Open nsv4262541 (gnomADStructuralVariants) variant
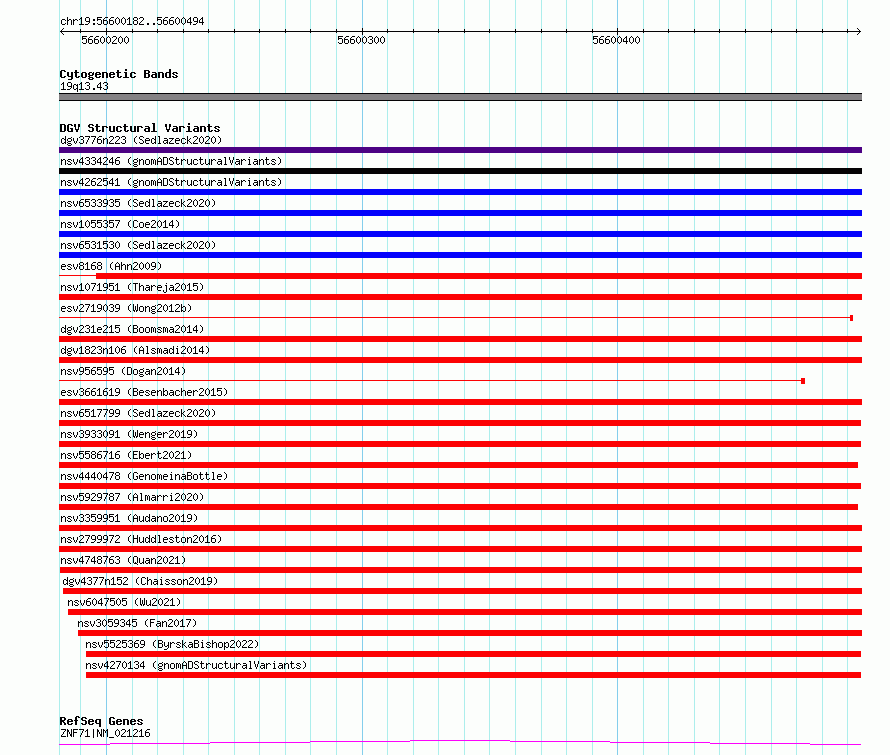Viewport: 890px width, 755px height. [x=171, y=182]
